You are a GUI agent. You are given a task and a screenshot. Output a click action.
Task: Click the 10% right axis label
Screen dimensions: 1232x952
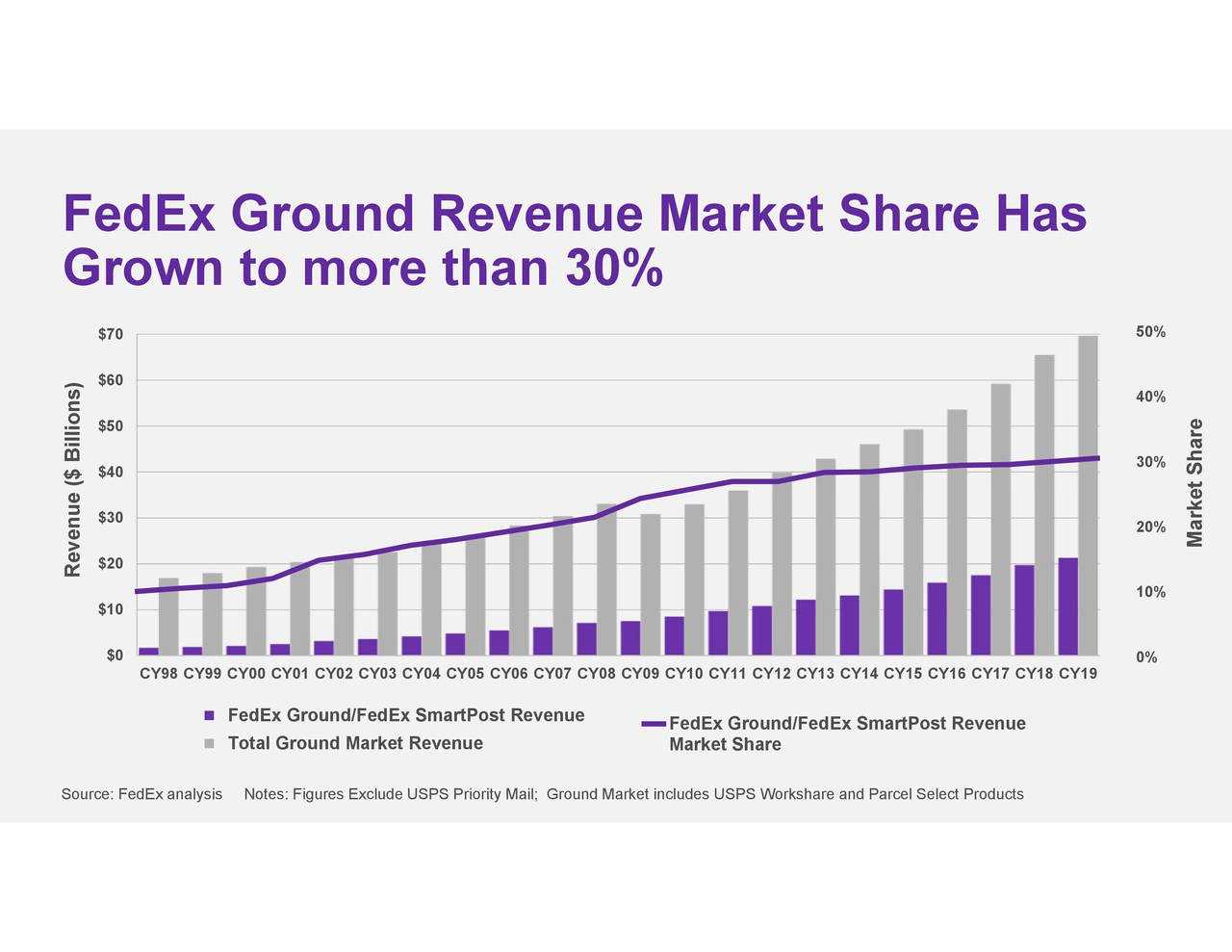(1150, 592)
